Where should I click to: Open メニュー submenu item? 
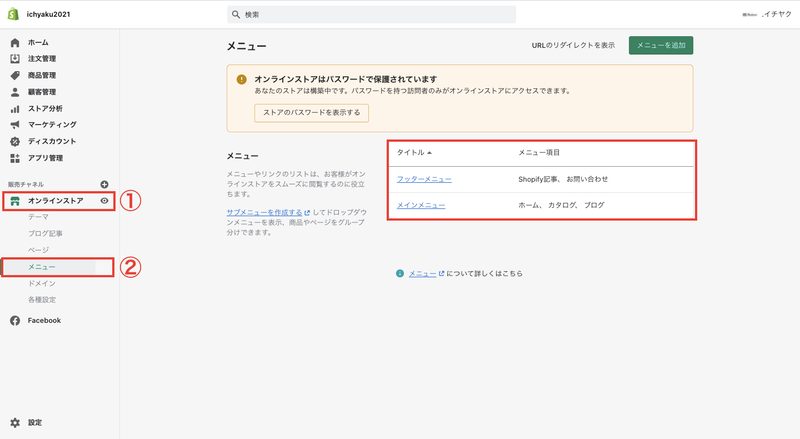42,267
